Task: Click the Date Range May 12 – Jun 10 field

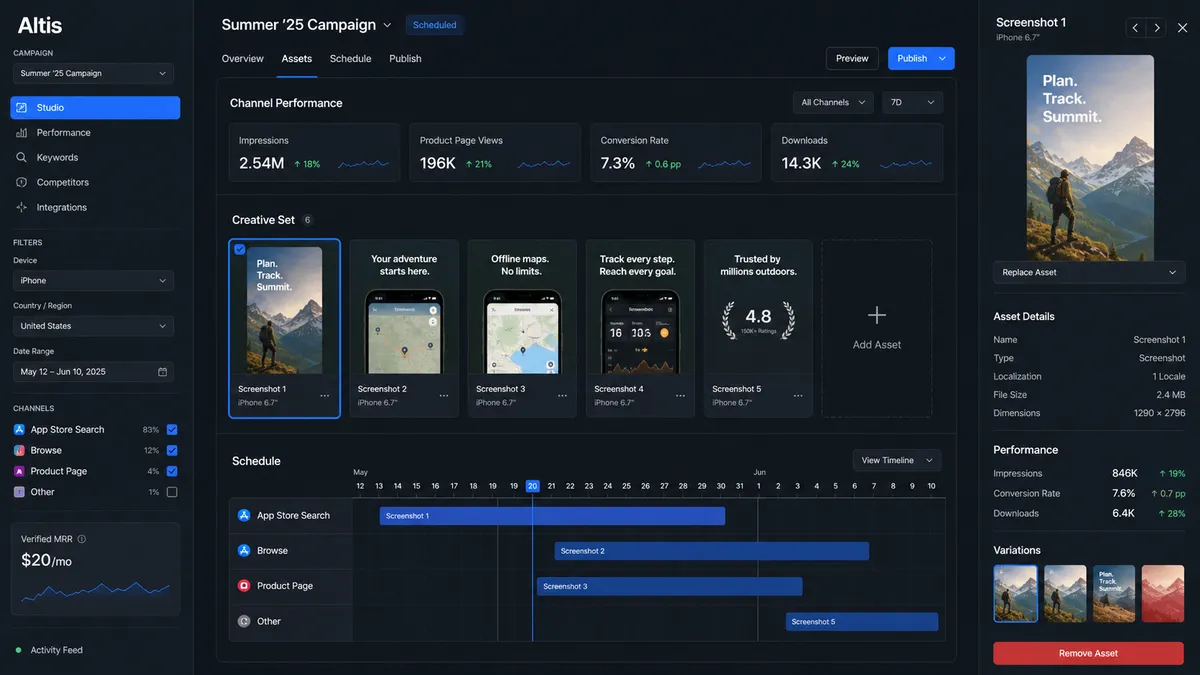Action: point(93,372)
